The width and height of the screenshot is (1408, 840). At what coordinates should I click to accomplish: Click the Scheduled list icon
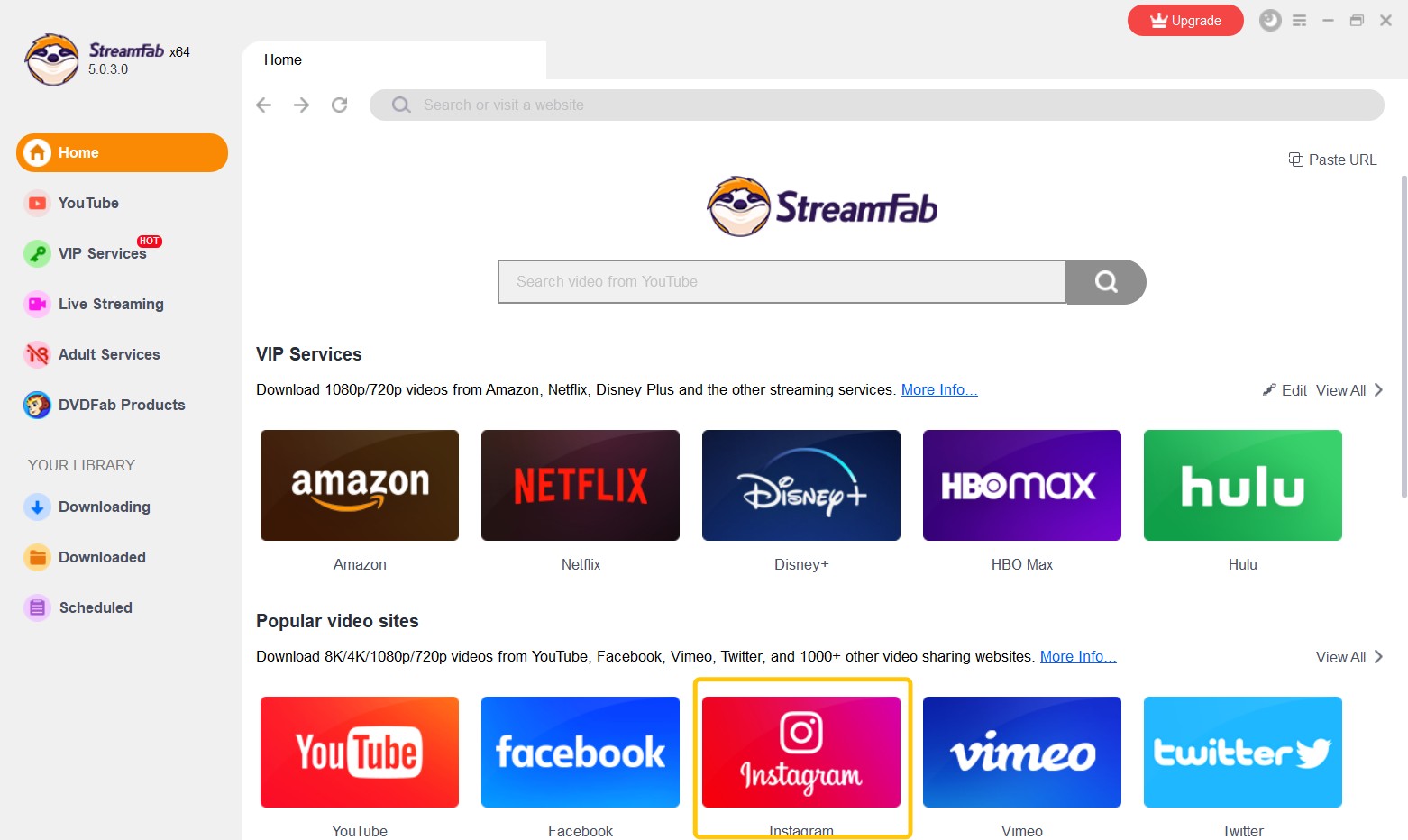pos(37,607)
